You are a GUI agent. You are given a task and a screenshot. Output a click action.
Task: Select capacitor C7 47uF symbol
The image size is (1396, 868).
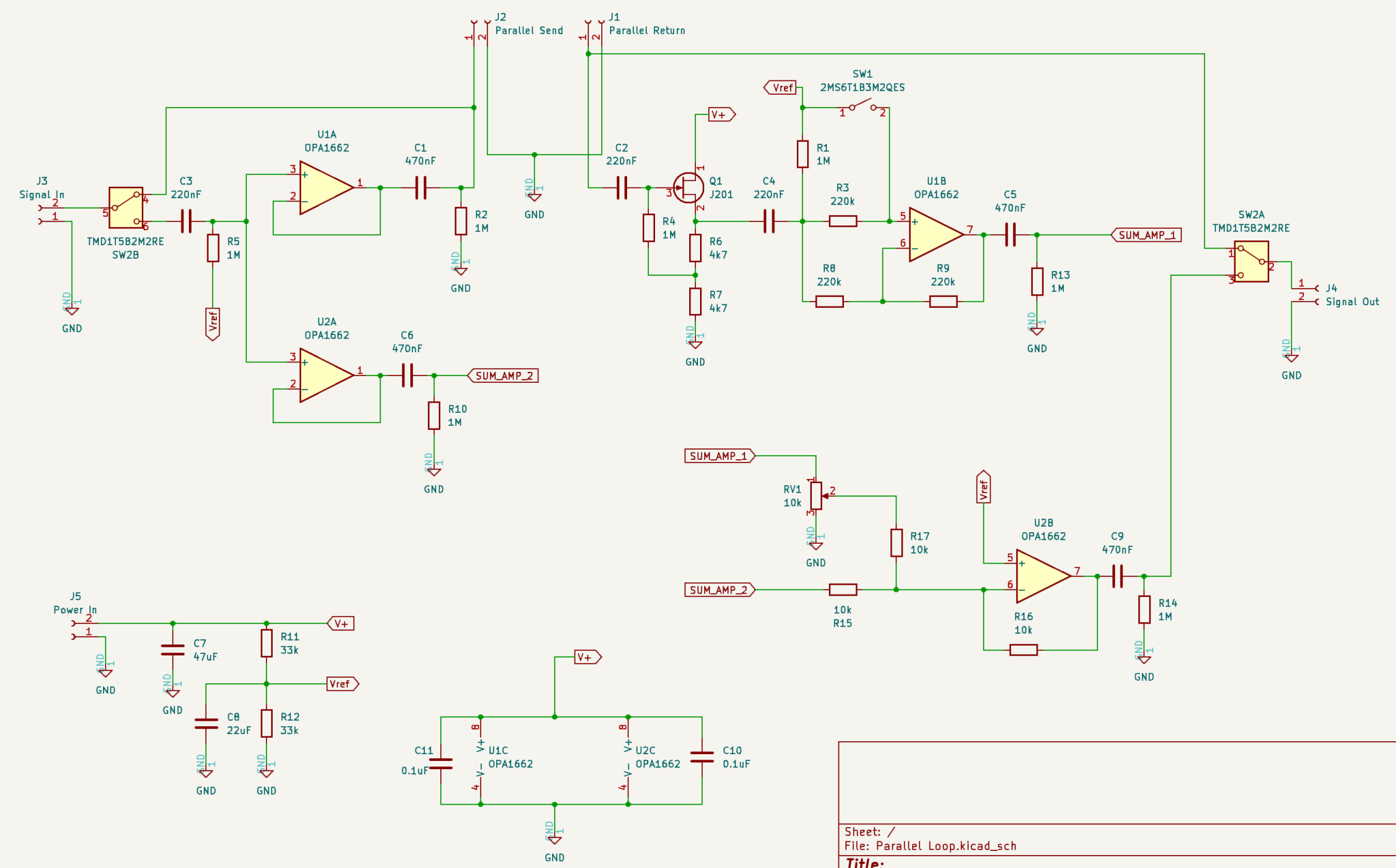[x=172, y=650]
